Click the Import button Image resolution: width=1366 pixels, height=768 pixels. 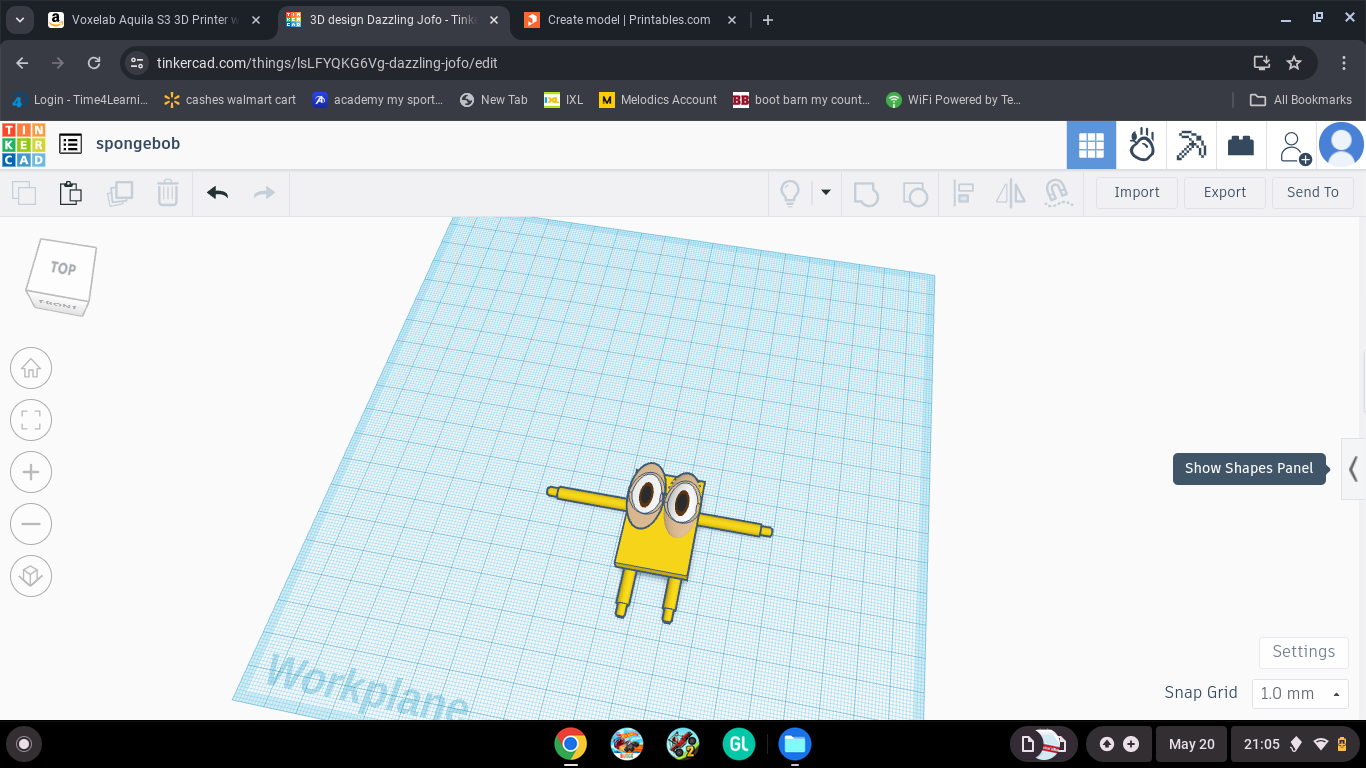click(x=1137, y=192)
